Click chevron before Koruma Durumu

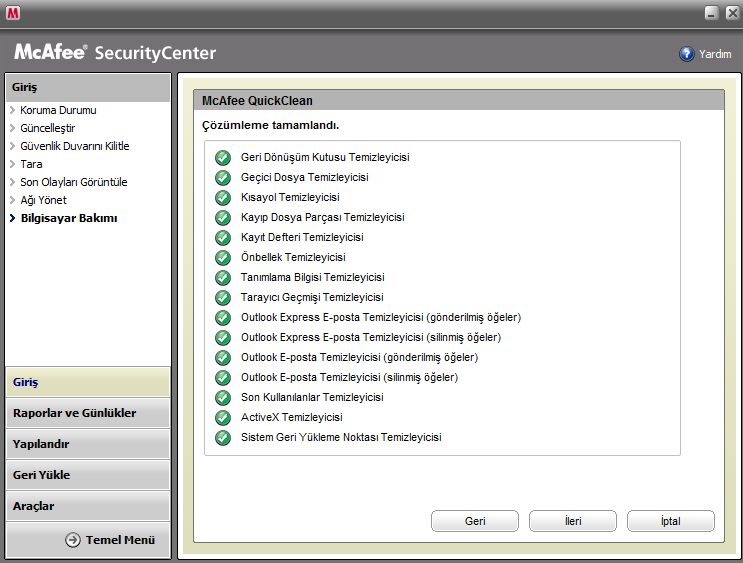click(x=12, y=110)
